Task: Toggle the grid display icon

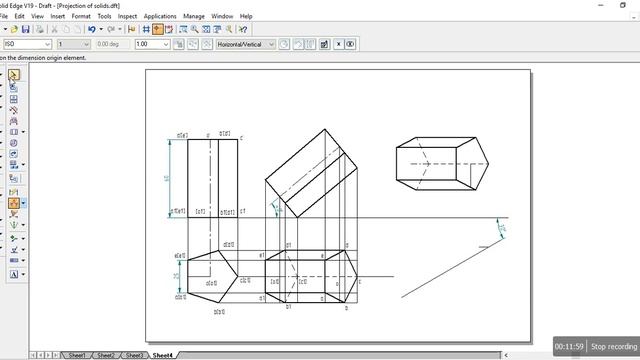Action: [146, 29]
